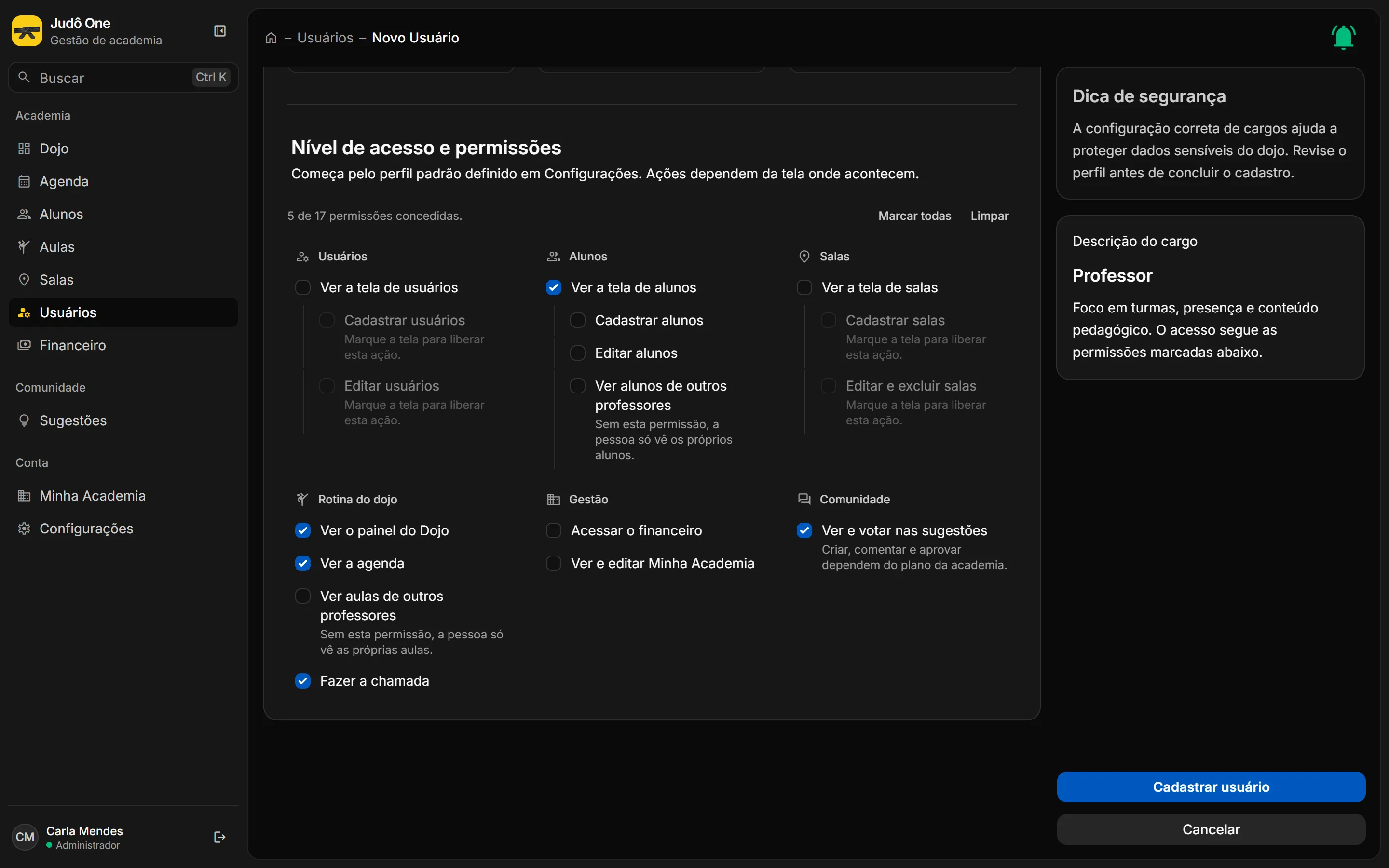Click the Dojo grid icon in sidebar

(x=24, y=149)
